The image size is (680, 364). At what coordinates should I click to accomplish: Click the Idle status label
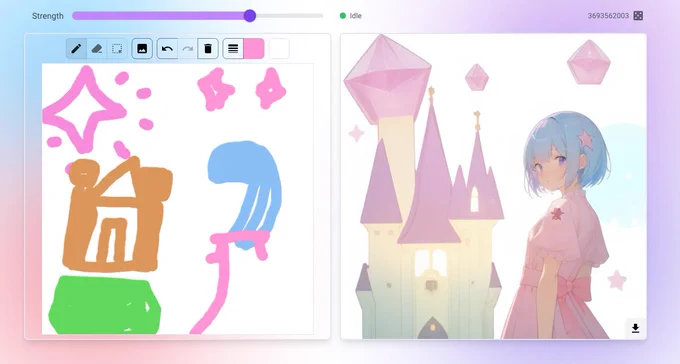click(356, 16)
